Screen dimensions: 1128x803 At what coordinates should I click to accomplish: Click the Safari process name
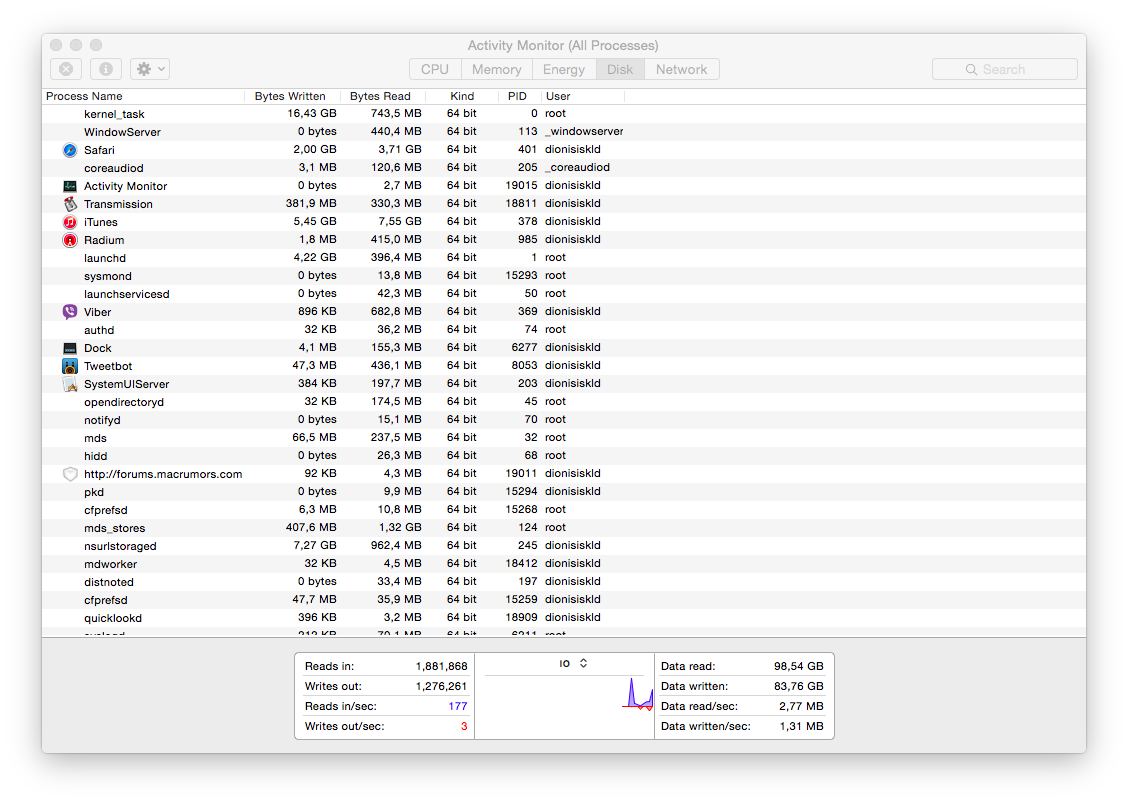[x=99, y=150]
